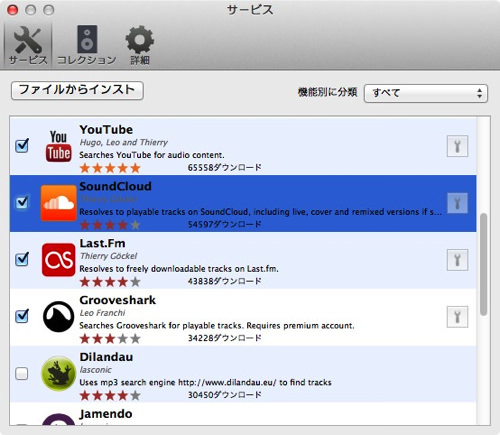This screenshot has width=500, height=435.
Task: Select the SoundCloud title text
Action: click(115, 186)
